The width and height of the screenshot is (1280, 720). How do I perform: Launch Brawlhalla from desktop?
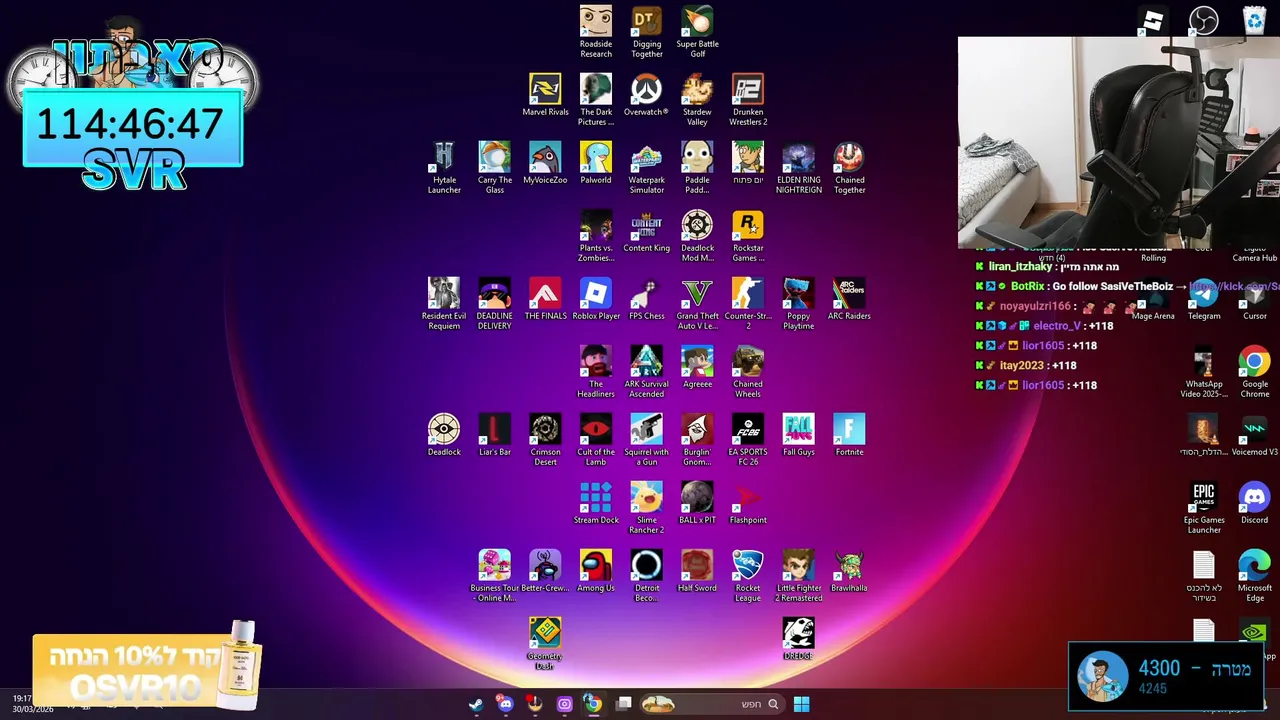click(849, 571)
